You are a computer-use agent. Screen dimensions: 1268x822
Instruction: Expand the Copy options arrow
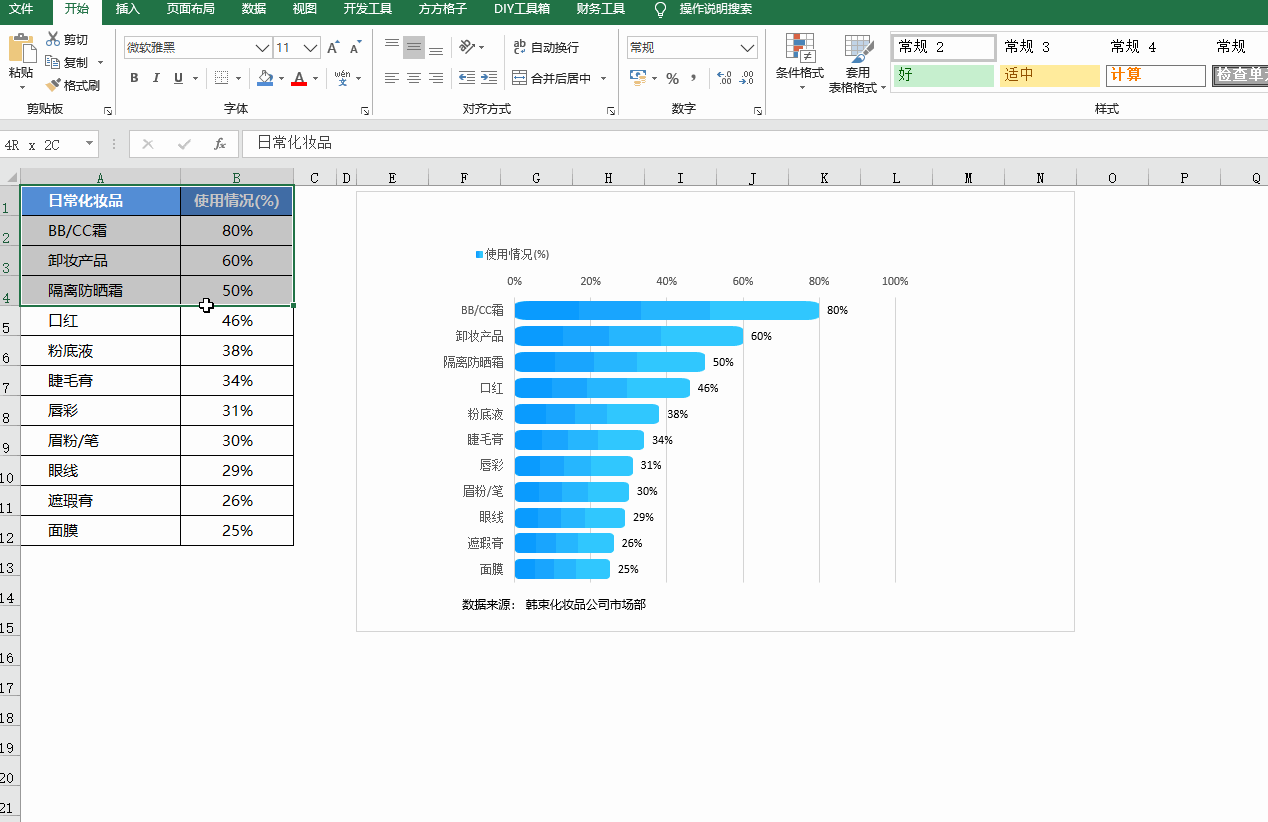tap(100, 63)
